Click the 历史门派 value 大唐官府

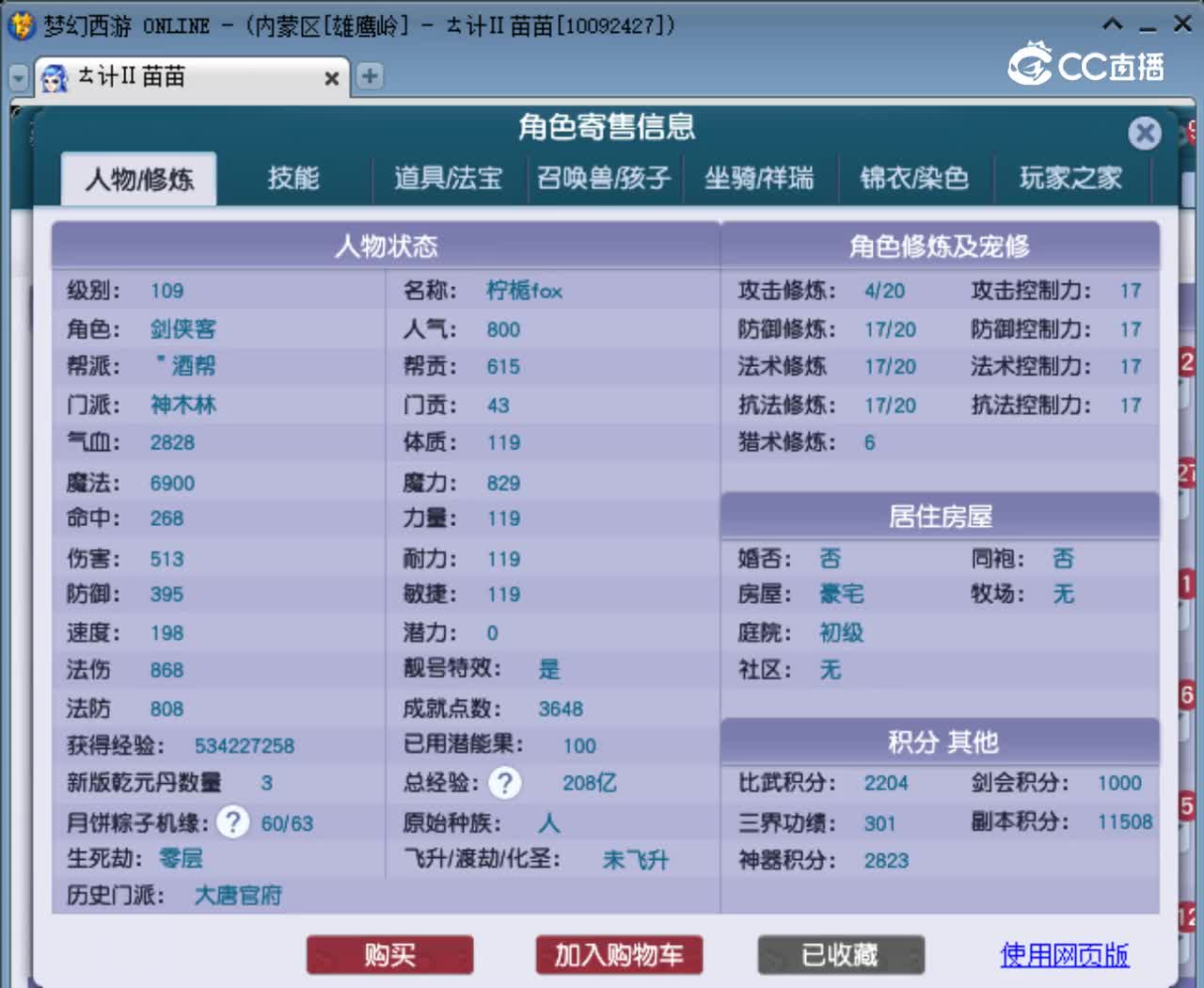[238, 896]
